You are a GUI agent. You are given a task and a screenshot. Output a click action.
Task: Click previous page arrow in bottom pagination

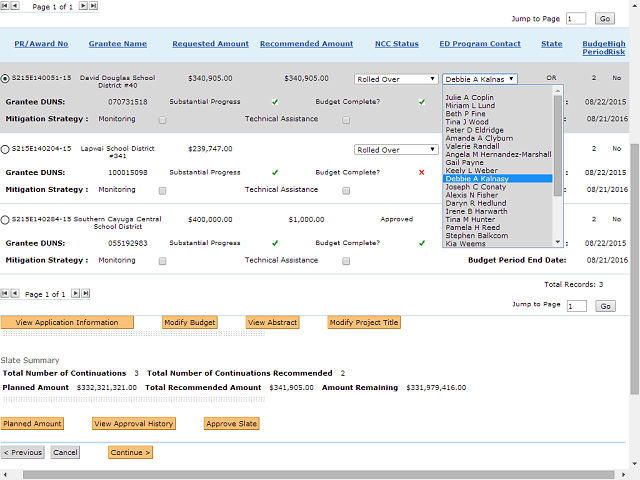point(14,294)
